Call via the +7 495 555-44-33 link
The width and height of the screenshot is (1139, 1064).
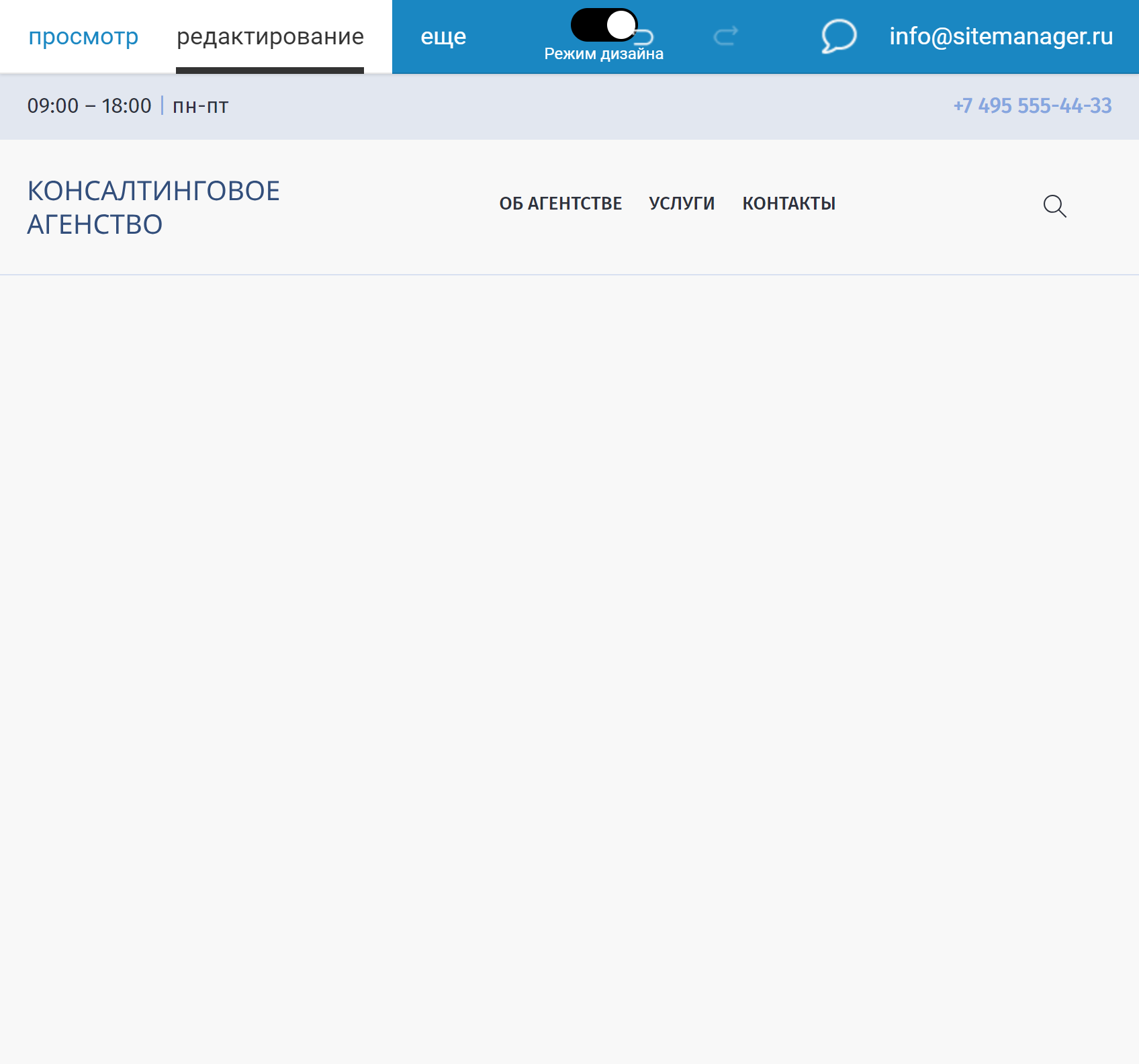[1032, 105]
